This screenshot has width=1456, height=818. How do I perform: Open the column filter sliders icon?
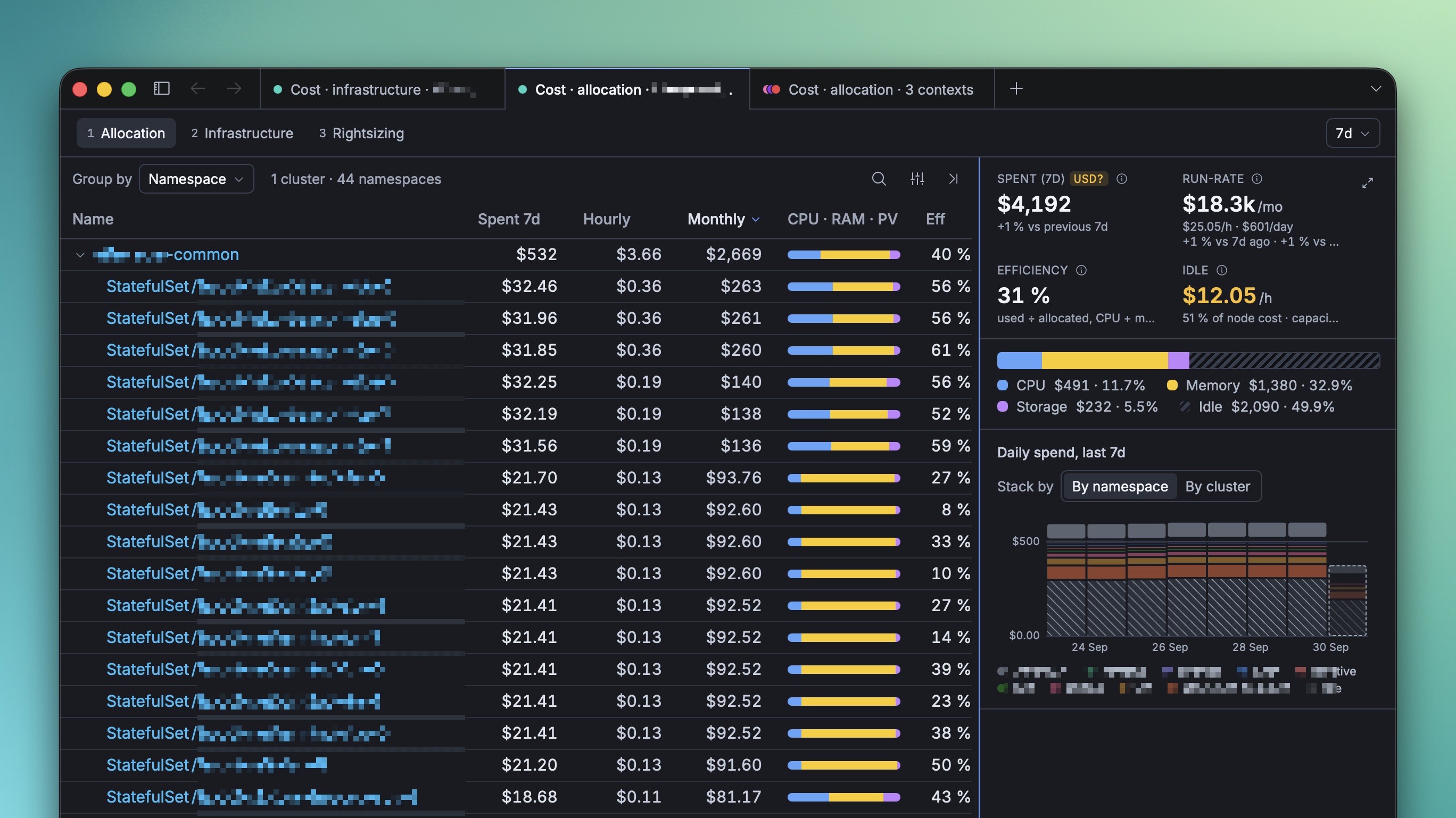coord(917,179)
